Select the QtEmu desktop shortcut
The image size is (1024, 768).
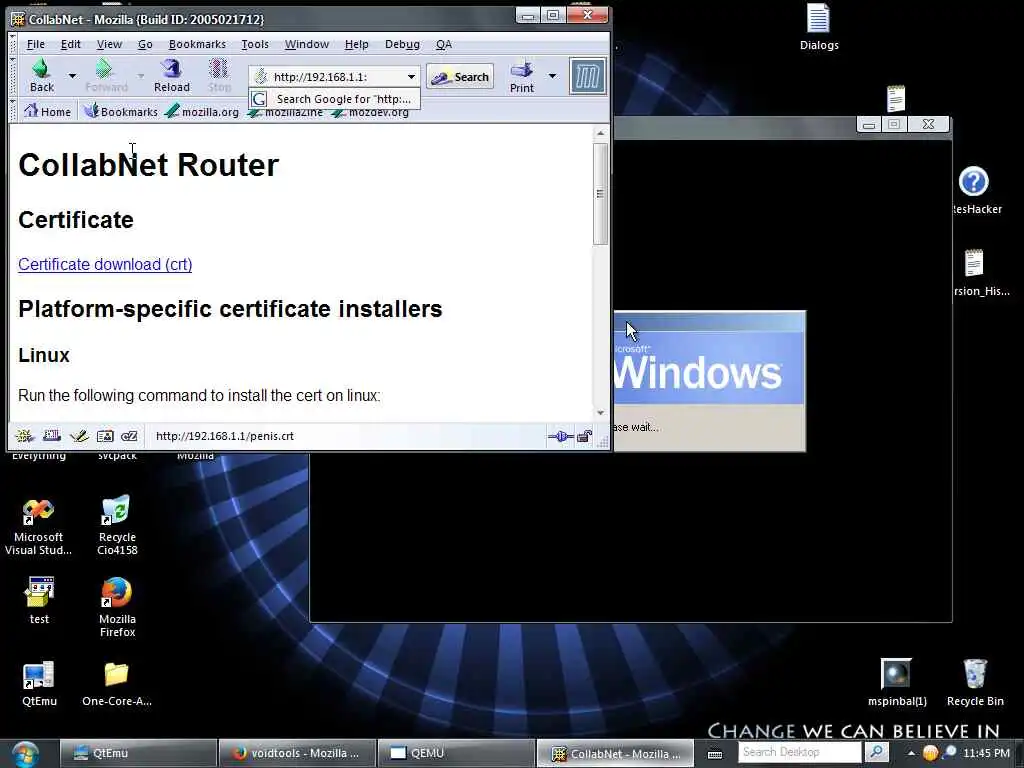[x=39, y=683]
